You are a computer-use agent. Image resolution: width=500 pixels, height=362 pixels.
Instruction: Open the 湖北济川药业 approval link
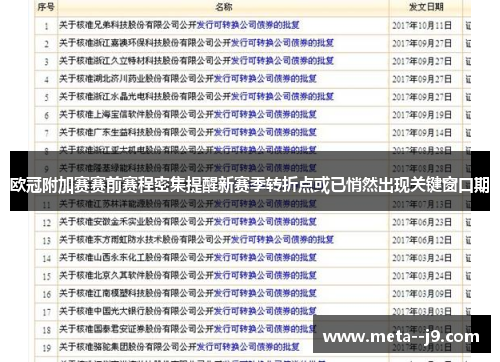(188, 79)
